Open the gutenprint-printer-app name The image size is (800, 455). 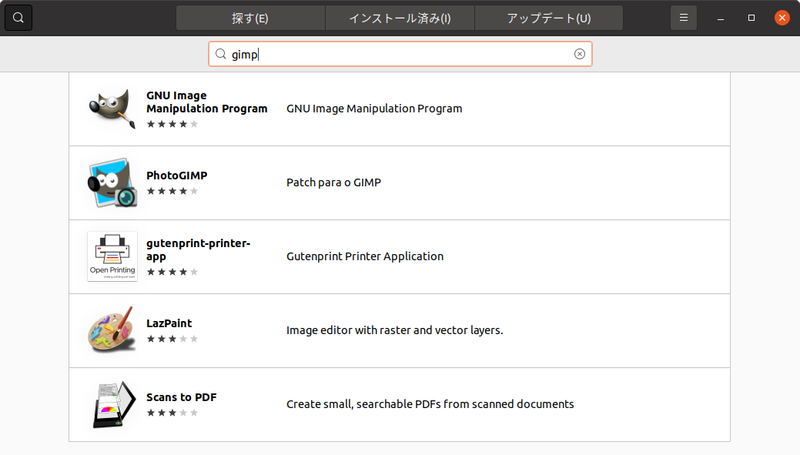(x=198, y=249)
